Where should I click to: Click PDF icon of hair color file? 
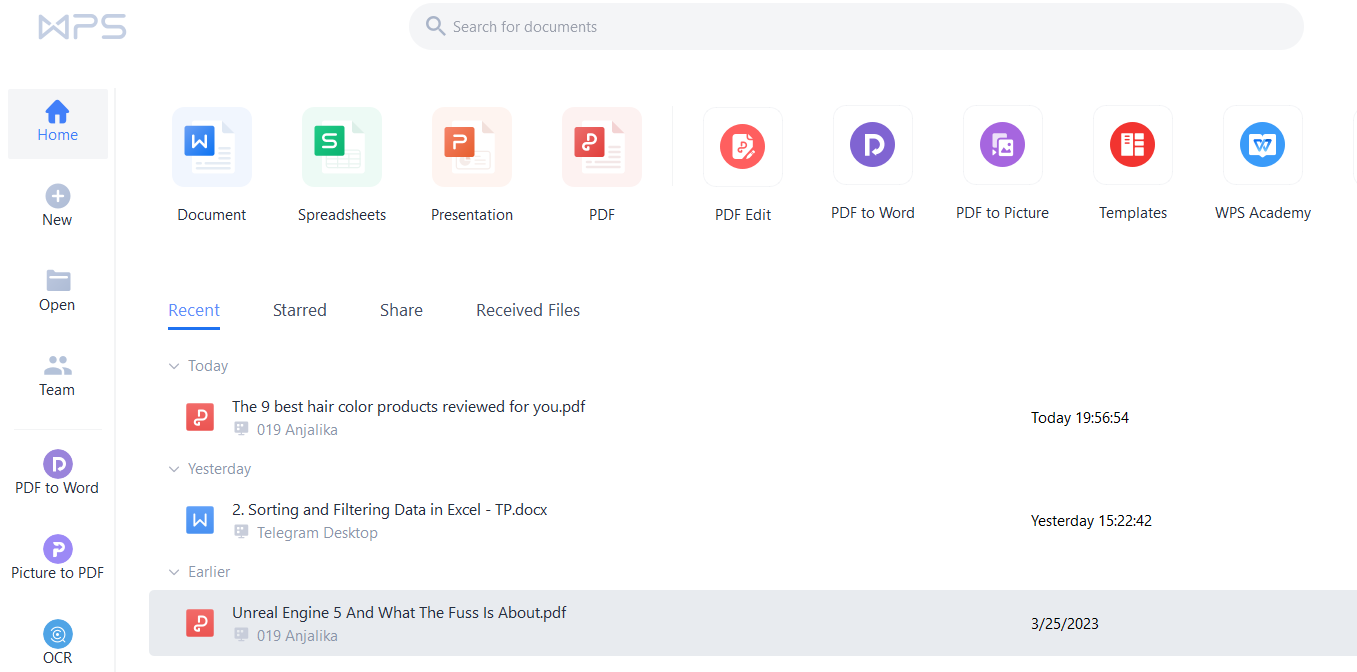pos(200,417)
